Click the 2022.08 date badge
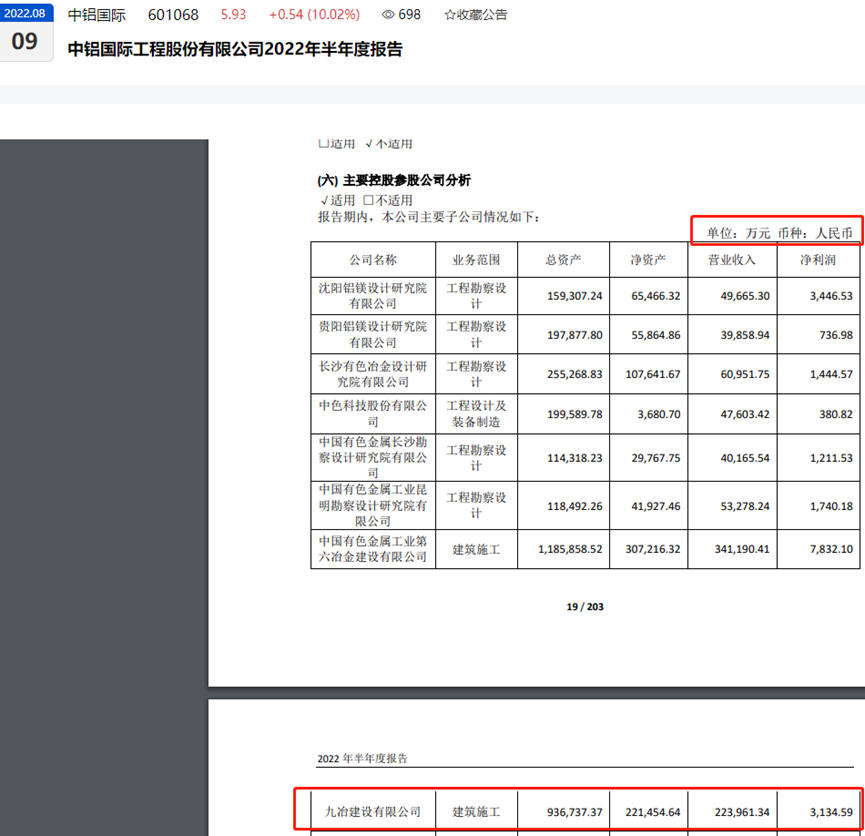This screenshot has width=865, height=836. [x=25, y=13]
